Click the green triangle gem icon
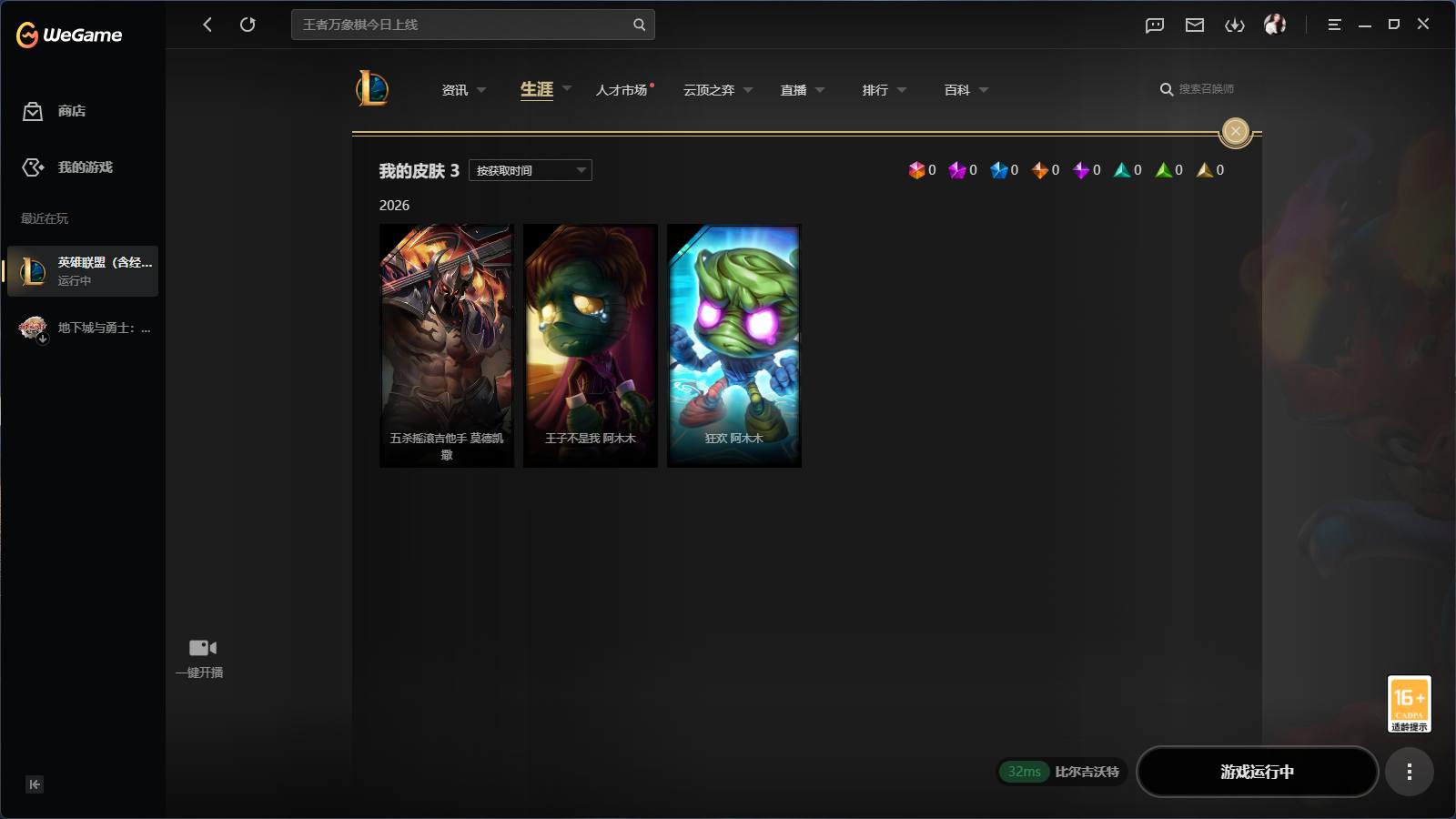Screen dimensions: 1456x819 pos(1163,170)
